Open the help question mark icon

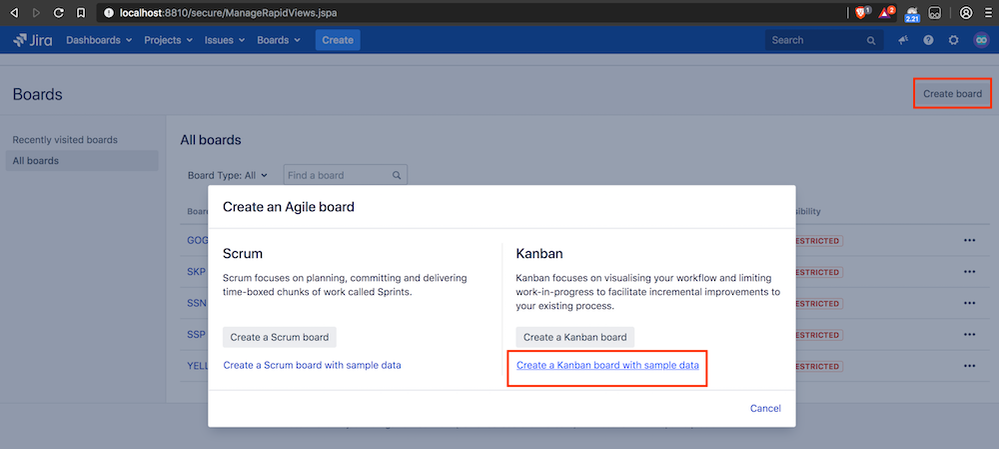[928, 40]
